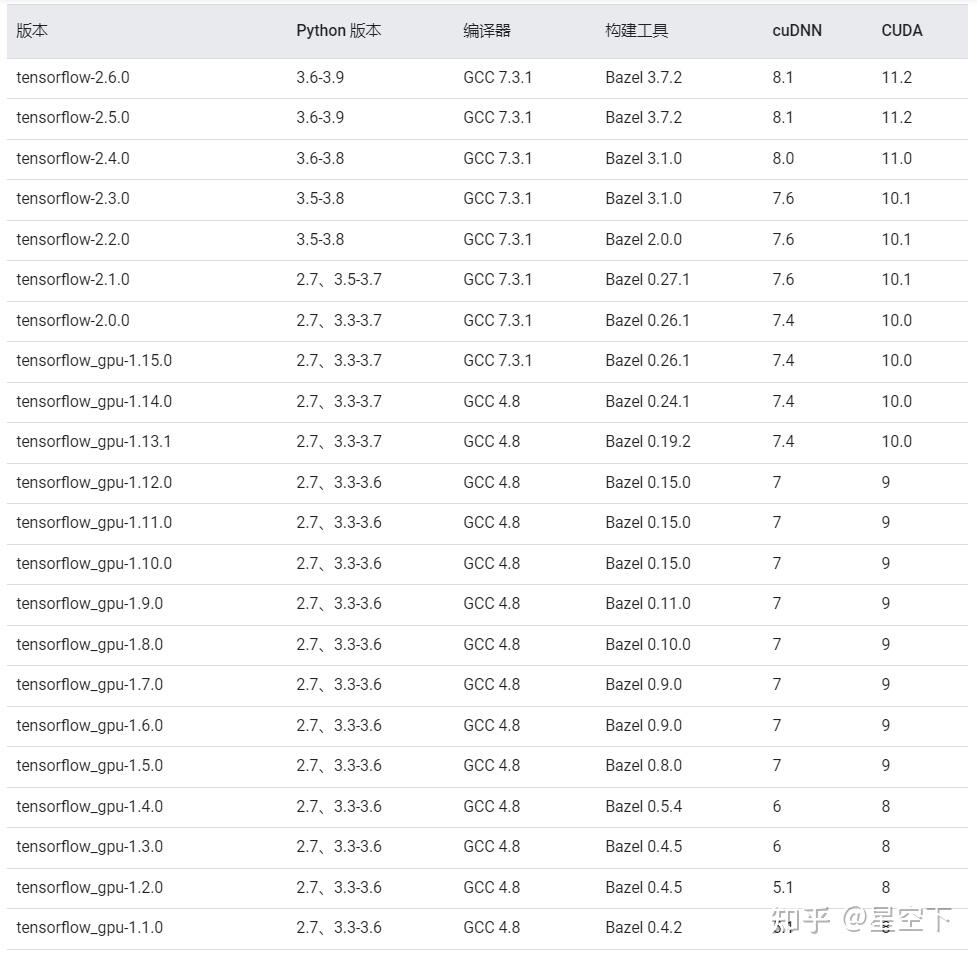Select cuDNN 7.4 in tensorflow_gpu-1.13.1 row
Screen dimensions: 977x959
click(x=783, y=441)
